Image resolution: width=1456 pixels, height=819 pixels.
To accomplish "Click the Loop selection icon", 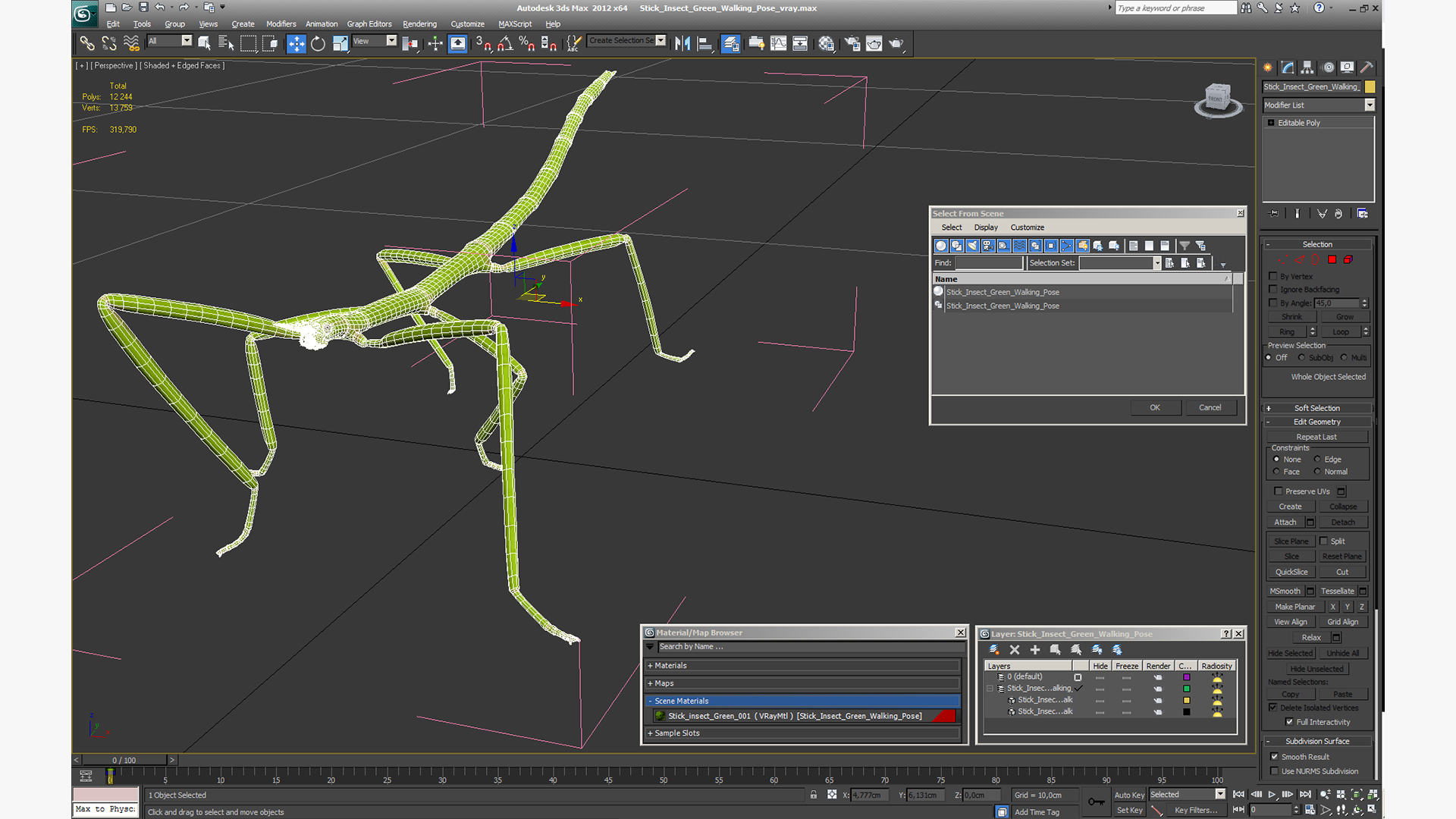I will (1337, 331).
